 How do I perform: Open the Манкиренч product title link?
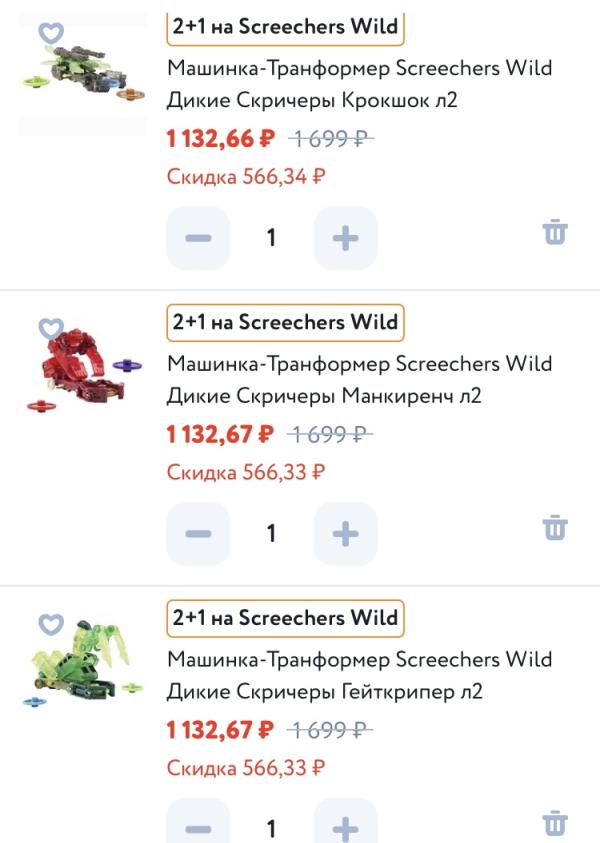tap(359, 379)
